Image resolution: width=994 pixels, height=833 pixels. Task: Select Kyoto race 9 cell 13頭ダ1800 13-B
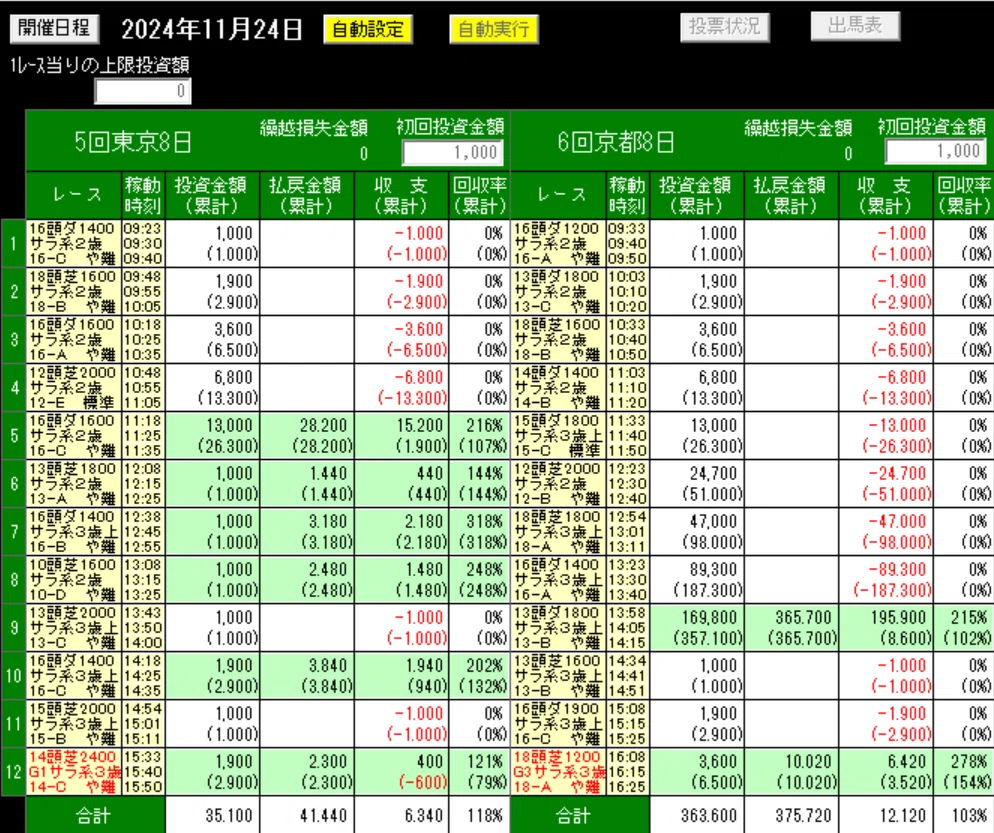coord(558,628)
